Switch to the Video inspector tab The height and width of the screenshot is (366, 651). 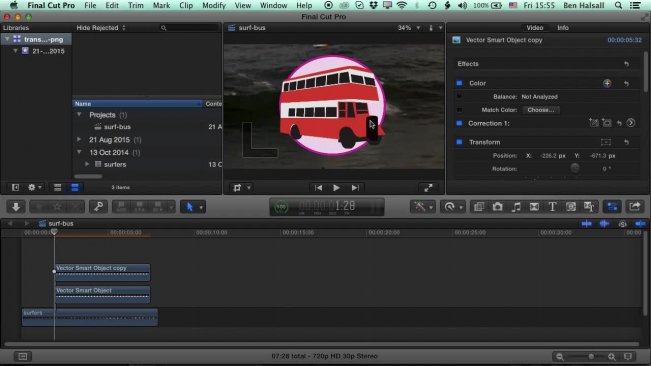point(535,28)
